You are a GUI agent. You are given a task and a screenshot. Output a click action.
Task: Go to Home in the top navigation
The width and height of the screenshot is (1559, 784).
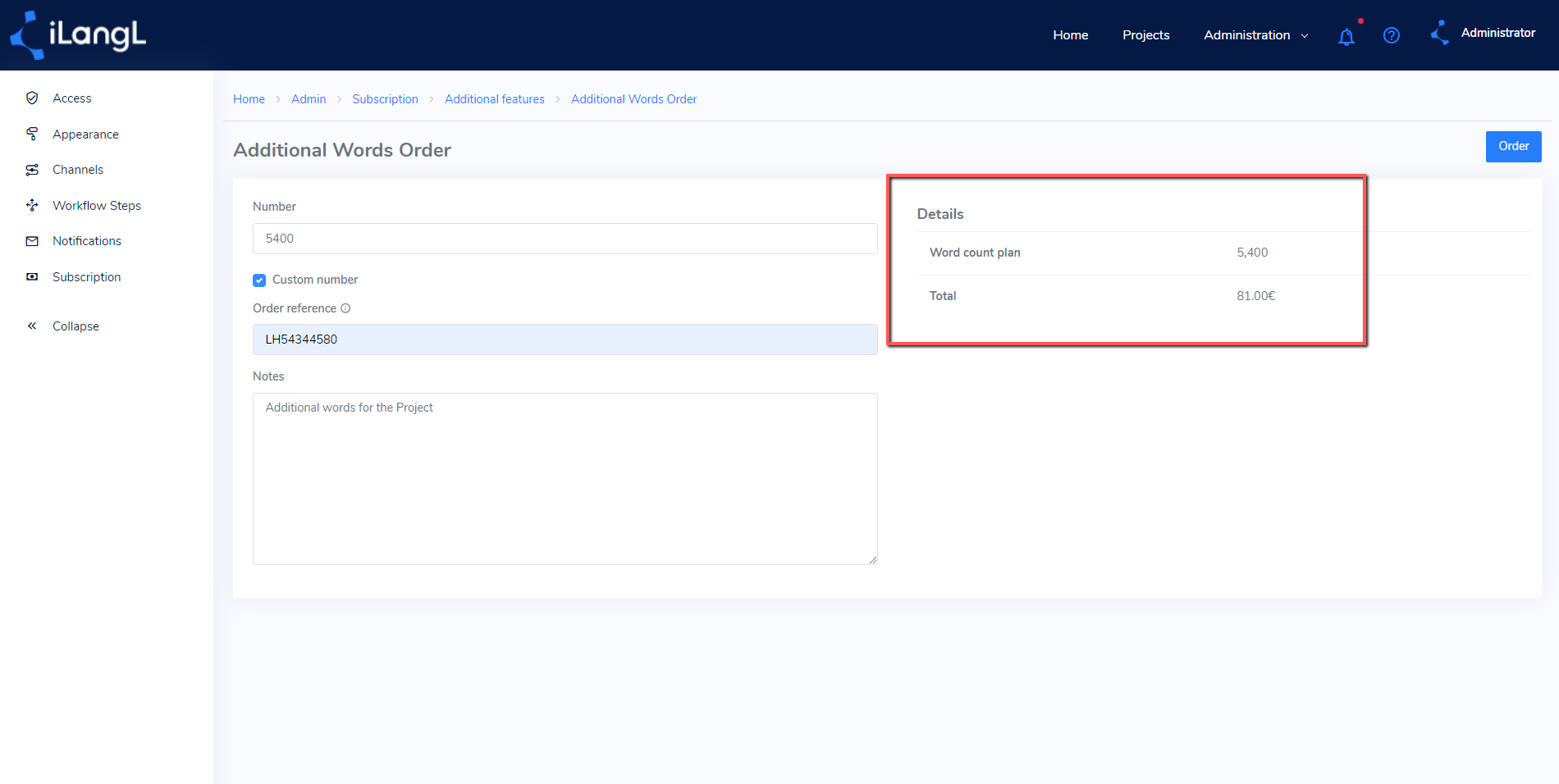click(x=1070, y=35)
